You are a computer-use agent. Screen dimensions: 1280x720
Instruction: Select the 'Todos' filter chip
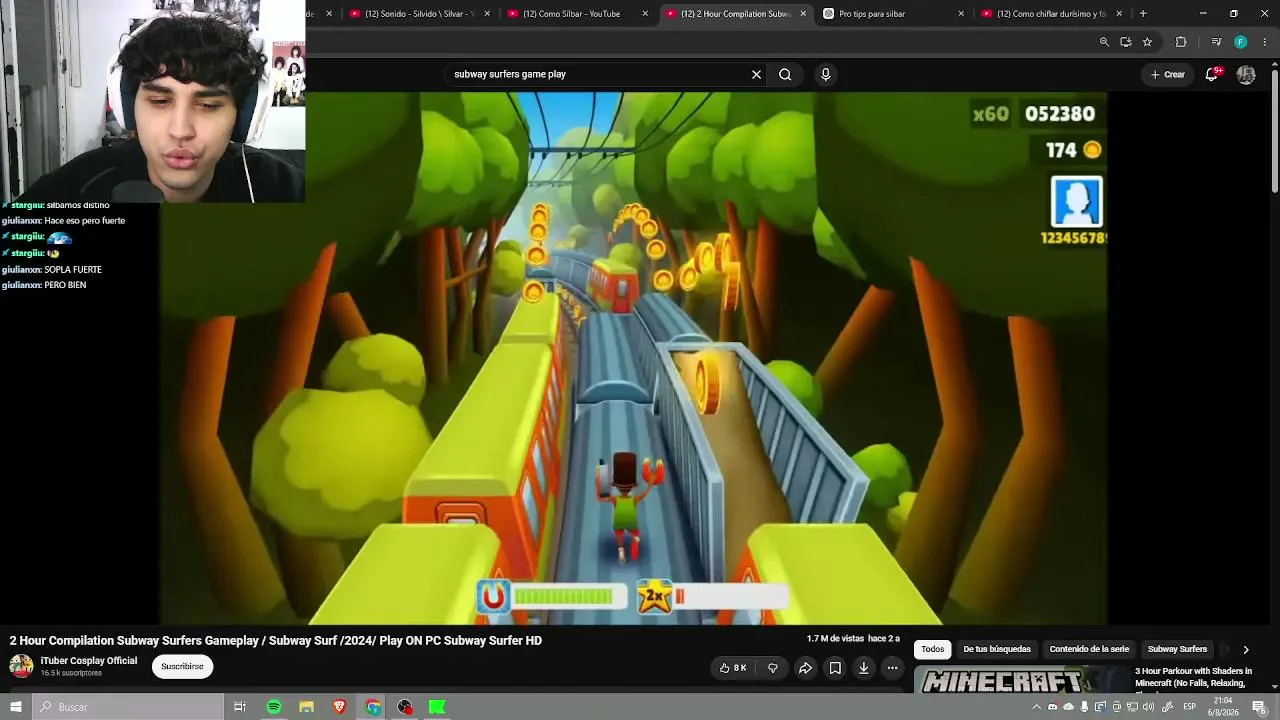(x=933, y=649)
